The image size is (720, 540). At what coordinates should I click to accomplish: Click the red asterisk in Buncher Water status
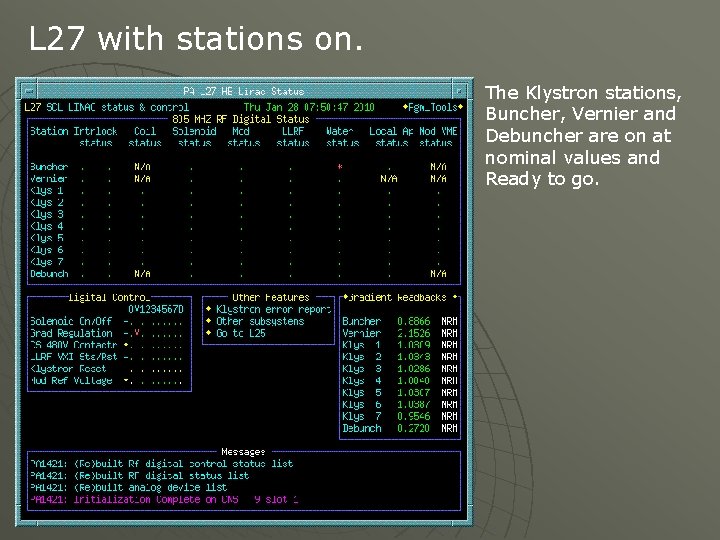[340, 167]
